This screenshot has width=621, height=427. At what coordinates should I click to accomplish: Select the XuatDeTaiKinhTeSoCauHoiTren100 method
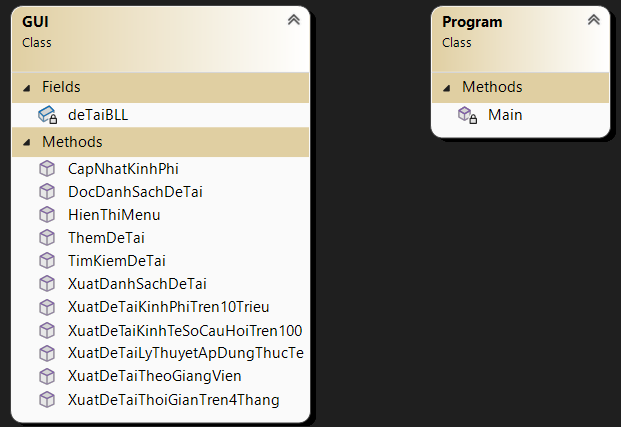(185, 330)
